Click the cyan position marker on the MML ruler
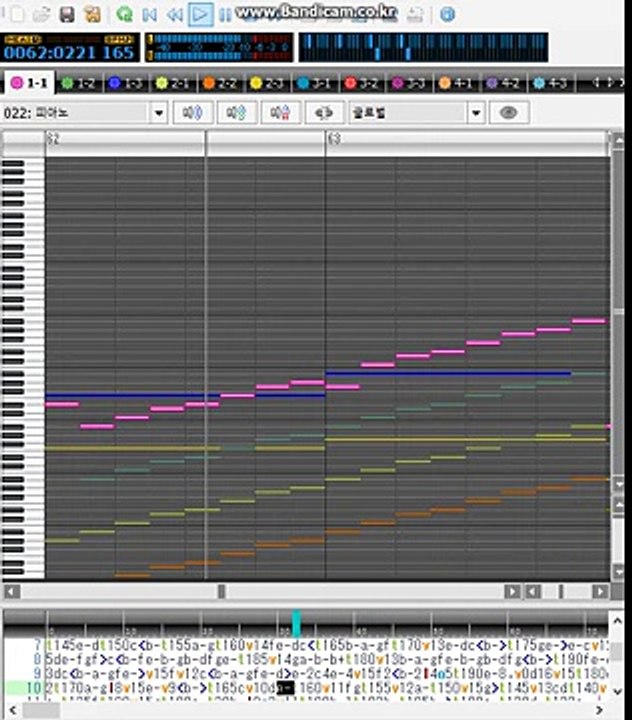632x720 pixels. point(297,623)
